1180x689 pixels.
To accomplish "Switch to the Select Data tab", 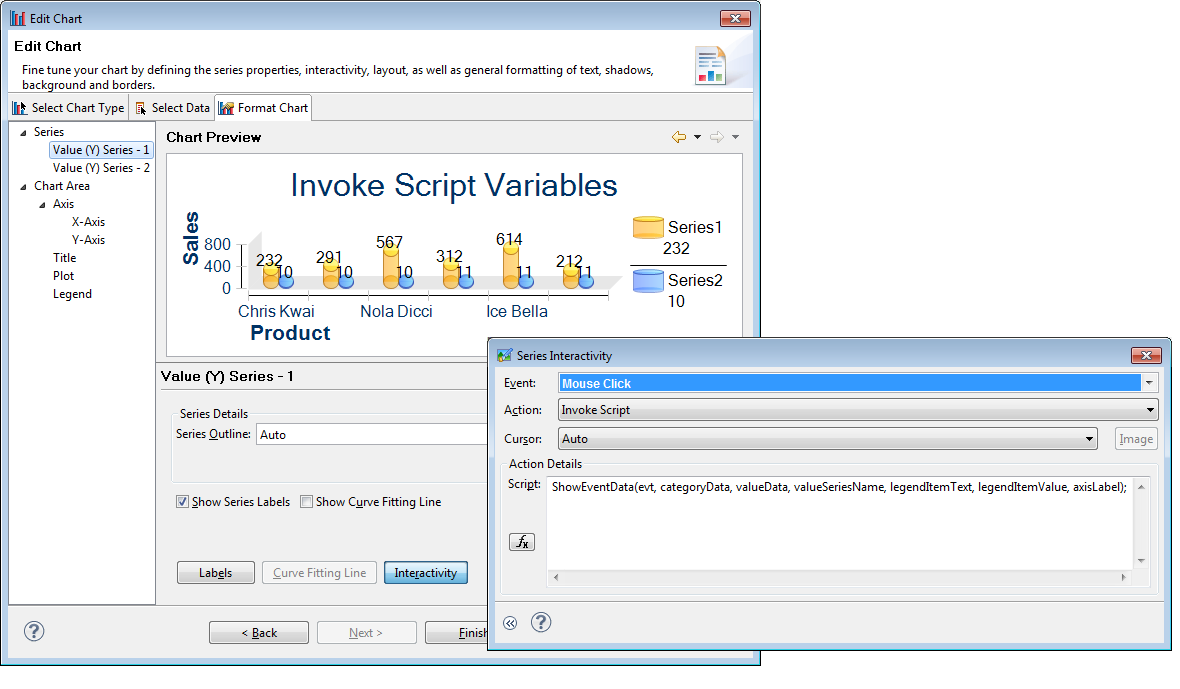I will [172, 108].
